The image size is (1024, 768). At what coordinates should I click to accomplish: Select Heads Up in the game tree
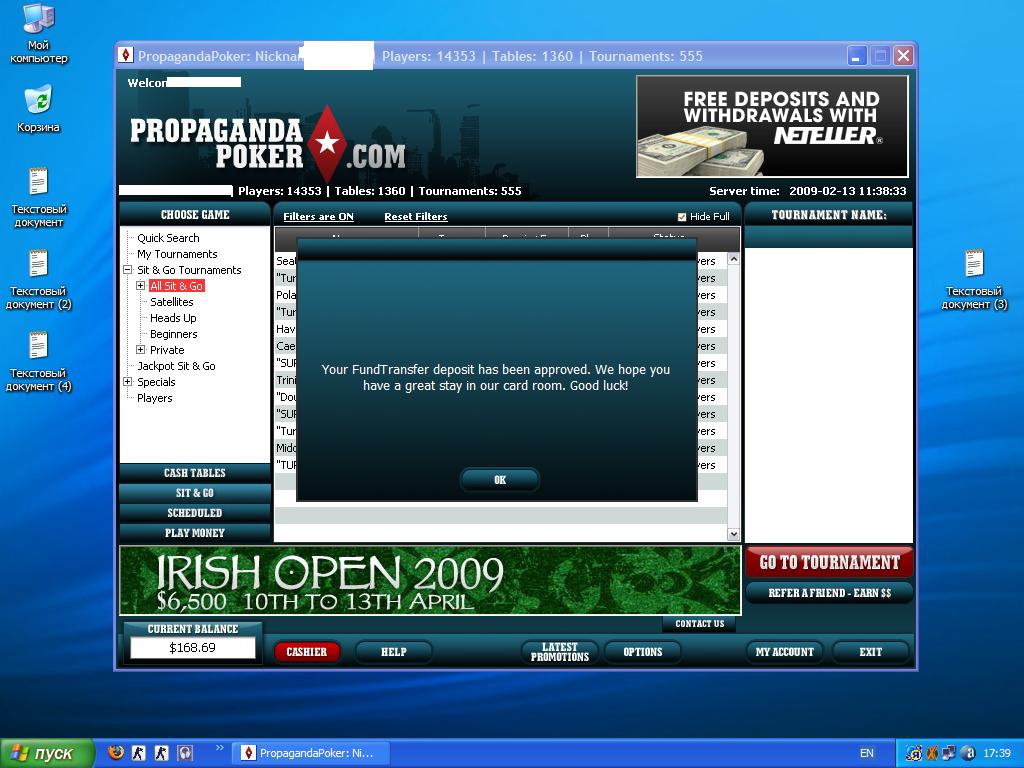173,318
